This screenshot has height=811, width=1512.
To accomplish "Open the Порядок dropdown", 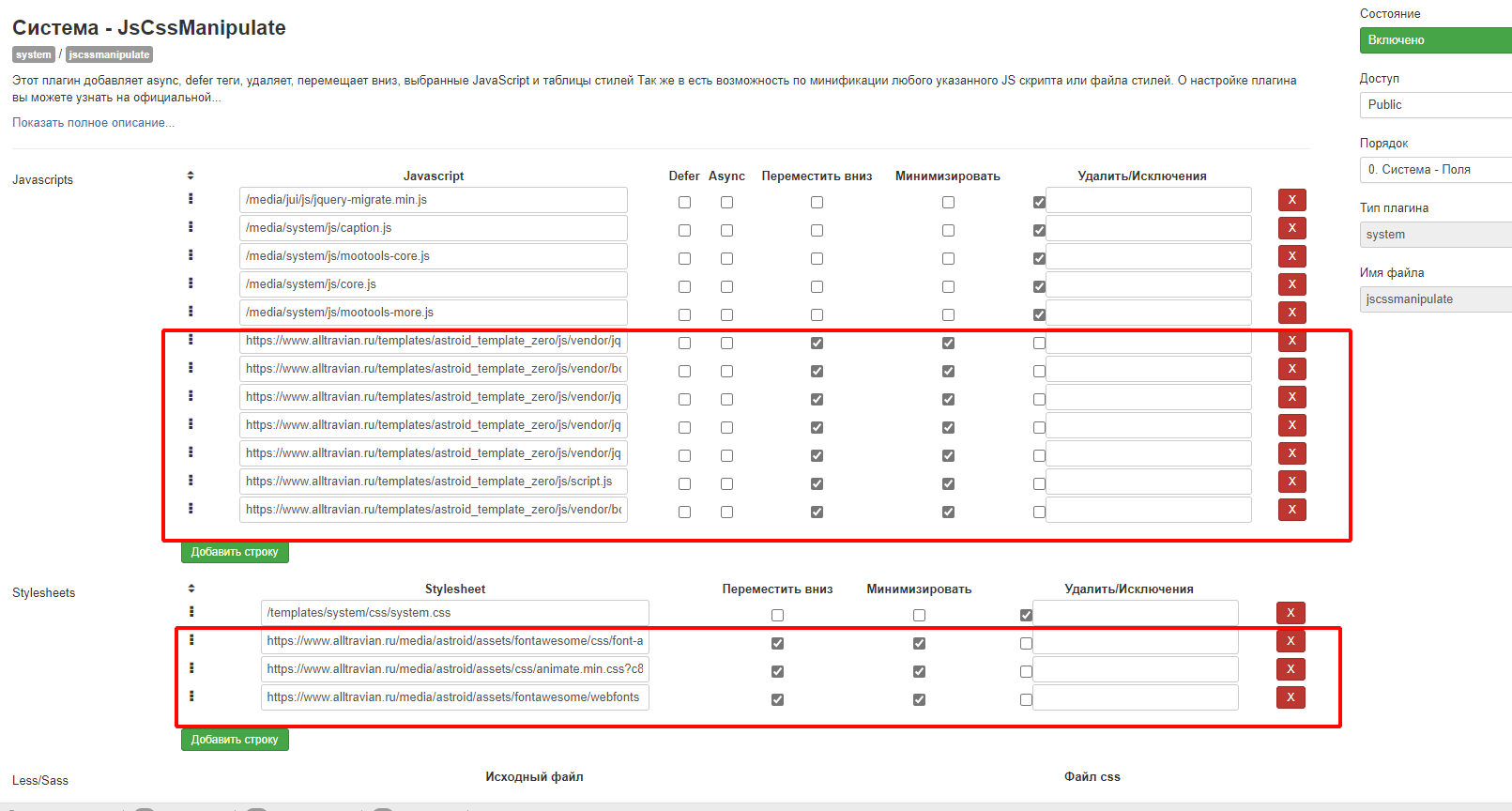I will pyautogui.click(x=1435, y=170).
